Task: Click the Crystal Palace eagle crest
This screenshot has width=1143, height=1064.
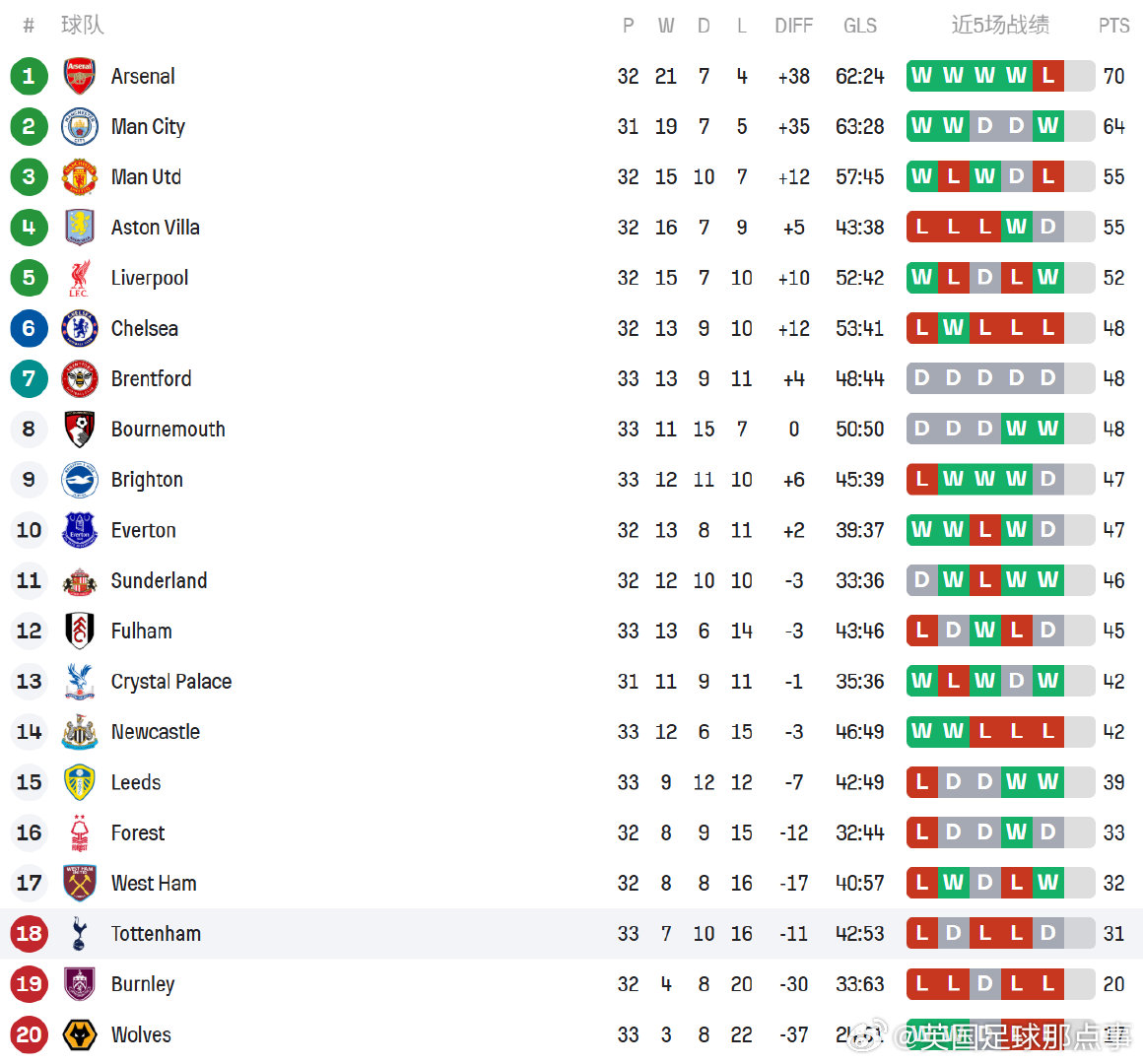Action: 80,681
